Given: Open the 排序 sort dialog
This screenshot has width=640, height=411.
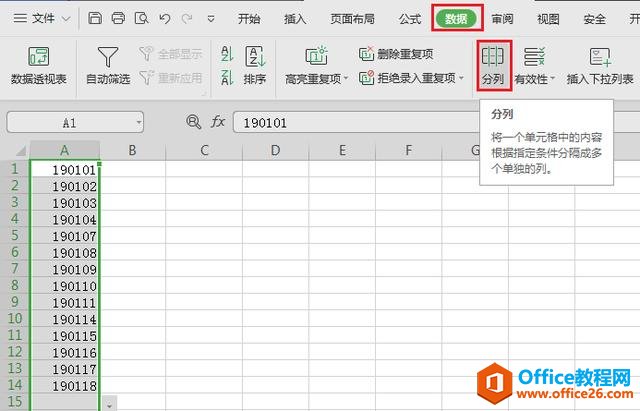Looking at the screenshot, I should (255, 66).
